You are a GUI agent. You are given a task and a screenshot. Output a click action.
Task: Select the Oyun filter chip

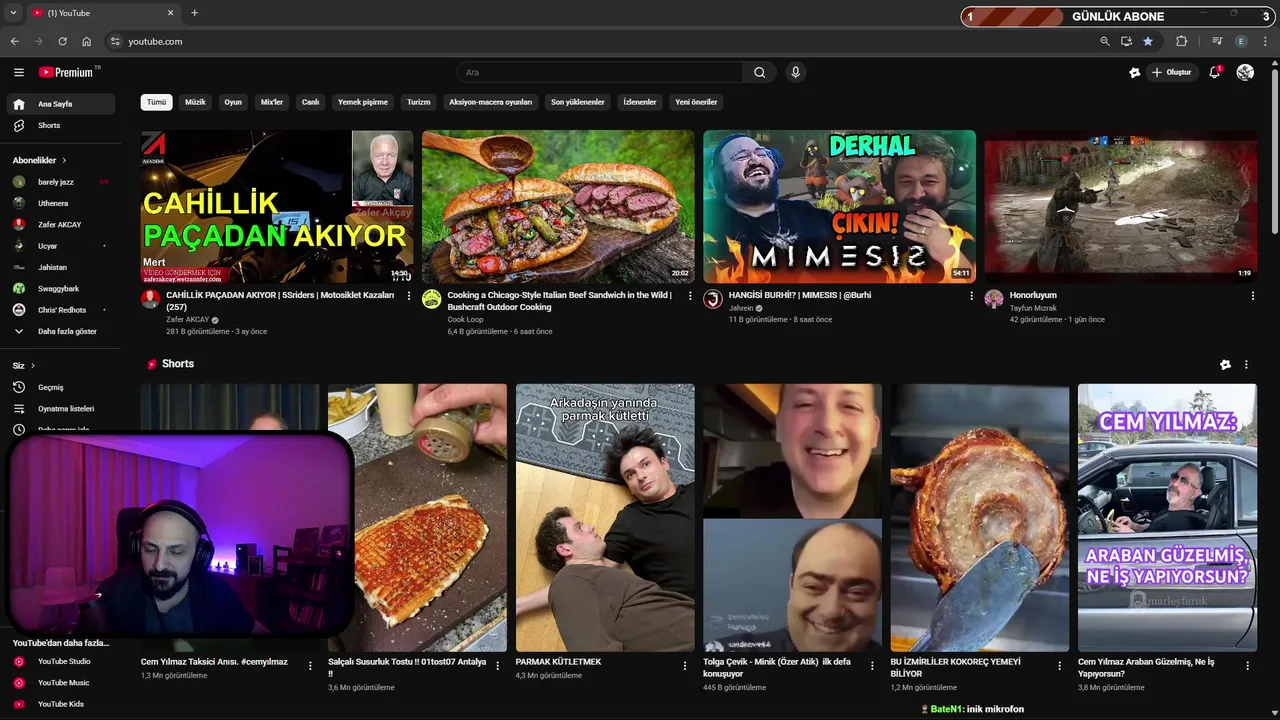click(x=233, y=102)
